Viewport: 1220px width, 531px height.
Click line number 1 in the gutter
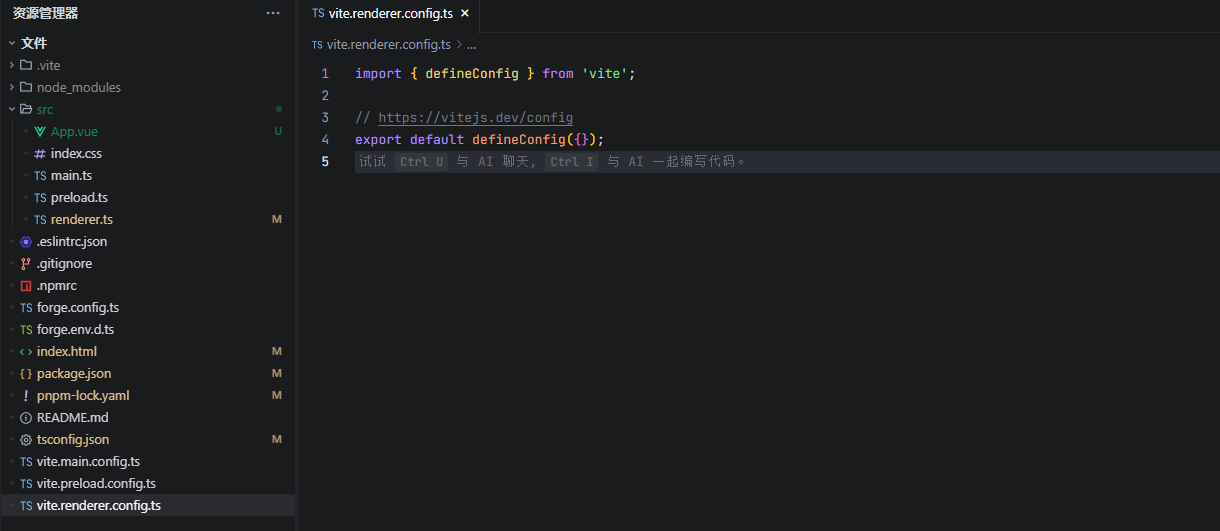click(324, 74)
